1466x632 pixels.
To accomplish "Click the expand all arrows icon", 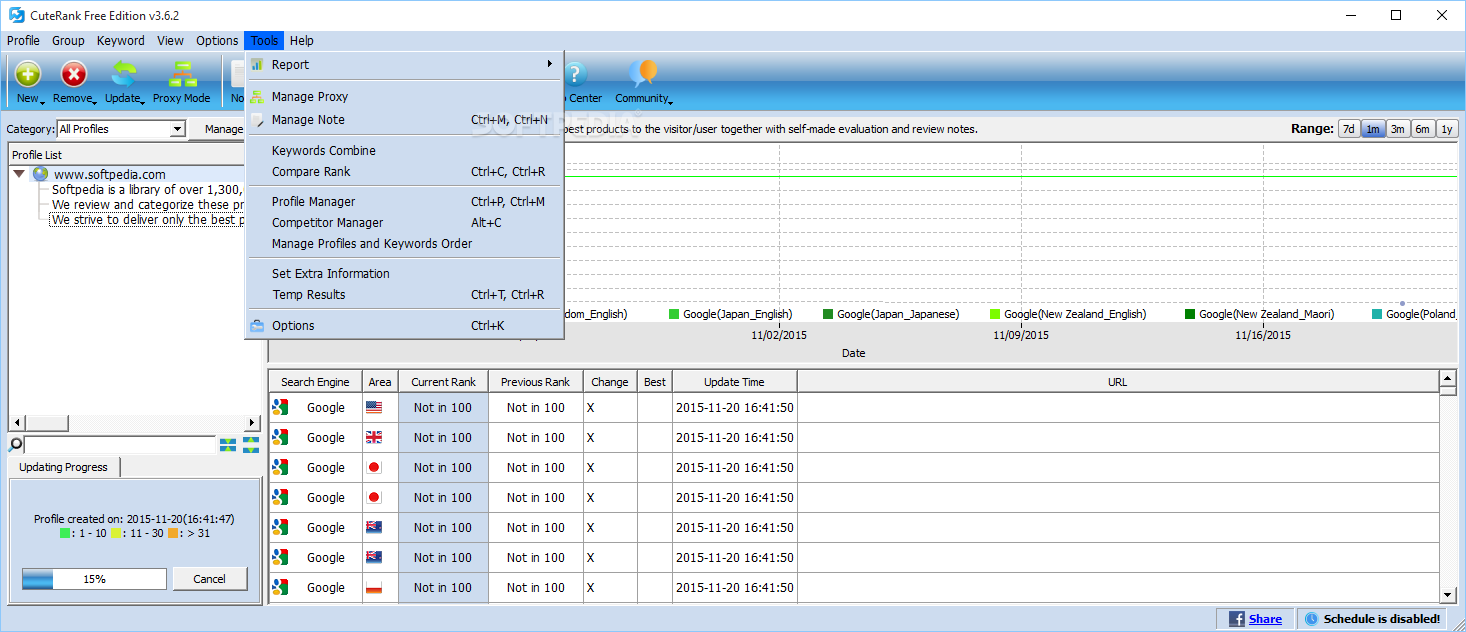I will (x=251, y=444).
